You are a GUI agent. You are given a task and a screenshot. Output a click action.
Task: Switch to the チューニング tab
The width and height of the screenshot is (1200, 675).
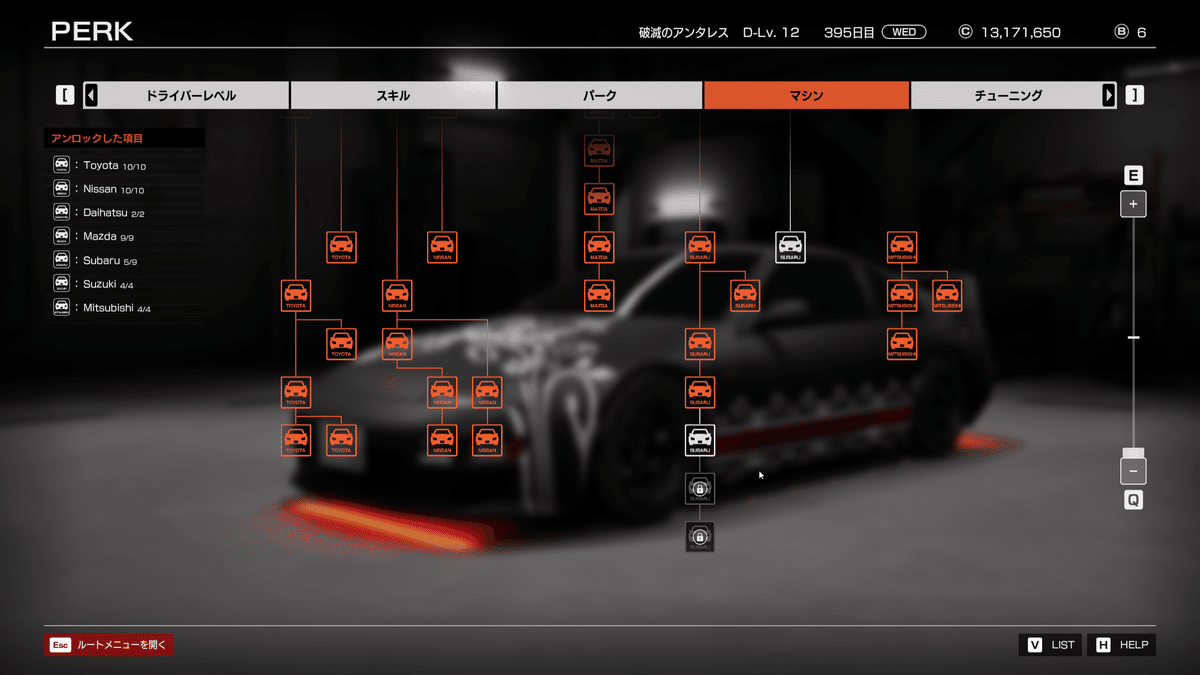coord(1008,95)
